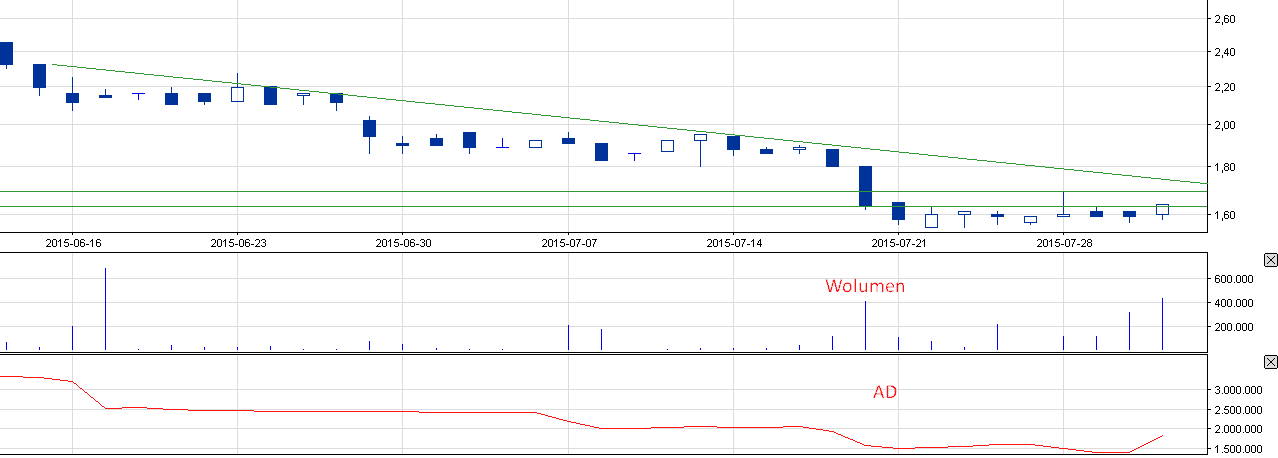
Task: Click the hollow candle above 2015-06-23
Action: pyautogui.click(x=237, y=94)
